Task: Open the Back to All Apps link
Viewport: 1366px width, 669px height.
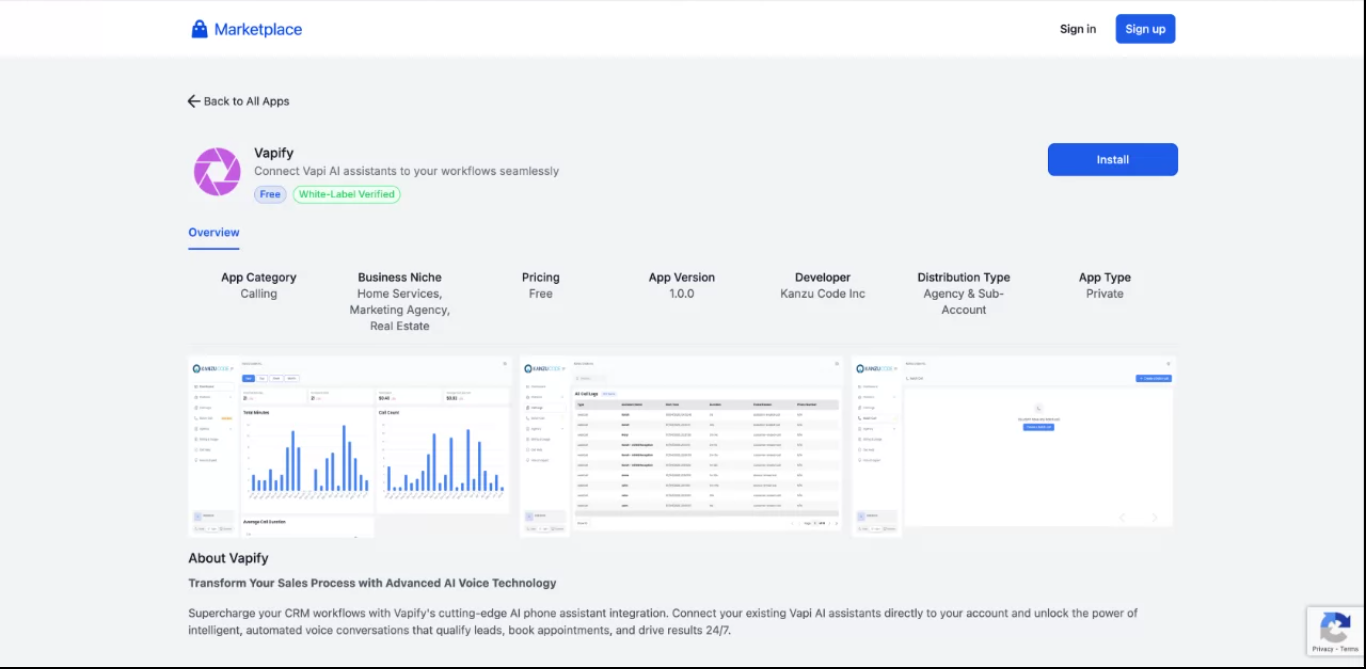Action: (245, 101)
